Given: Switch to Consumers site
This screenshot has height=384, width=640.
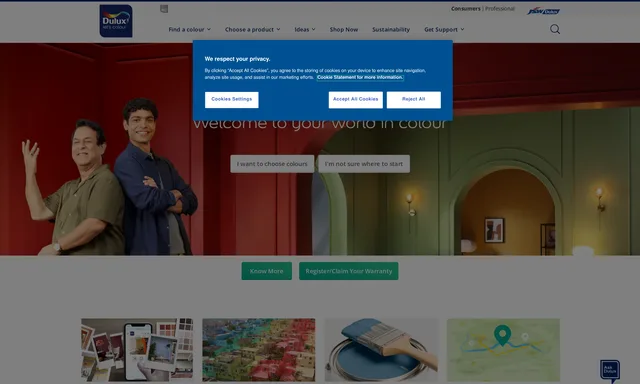Looking at the screenshot, I should (x=465, y=9).
